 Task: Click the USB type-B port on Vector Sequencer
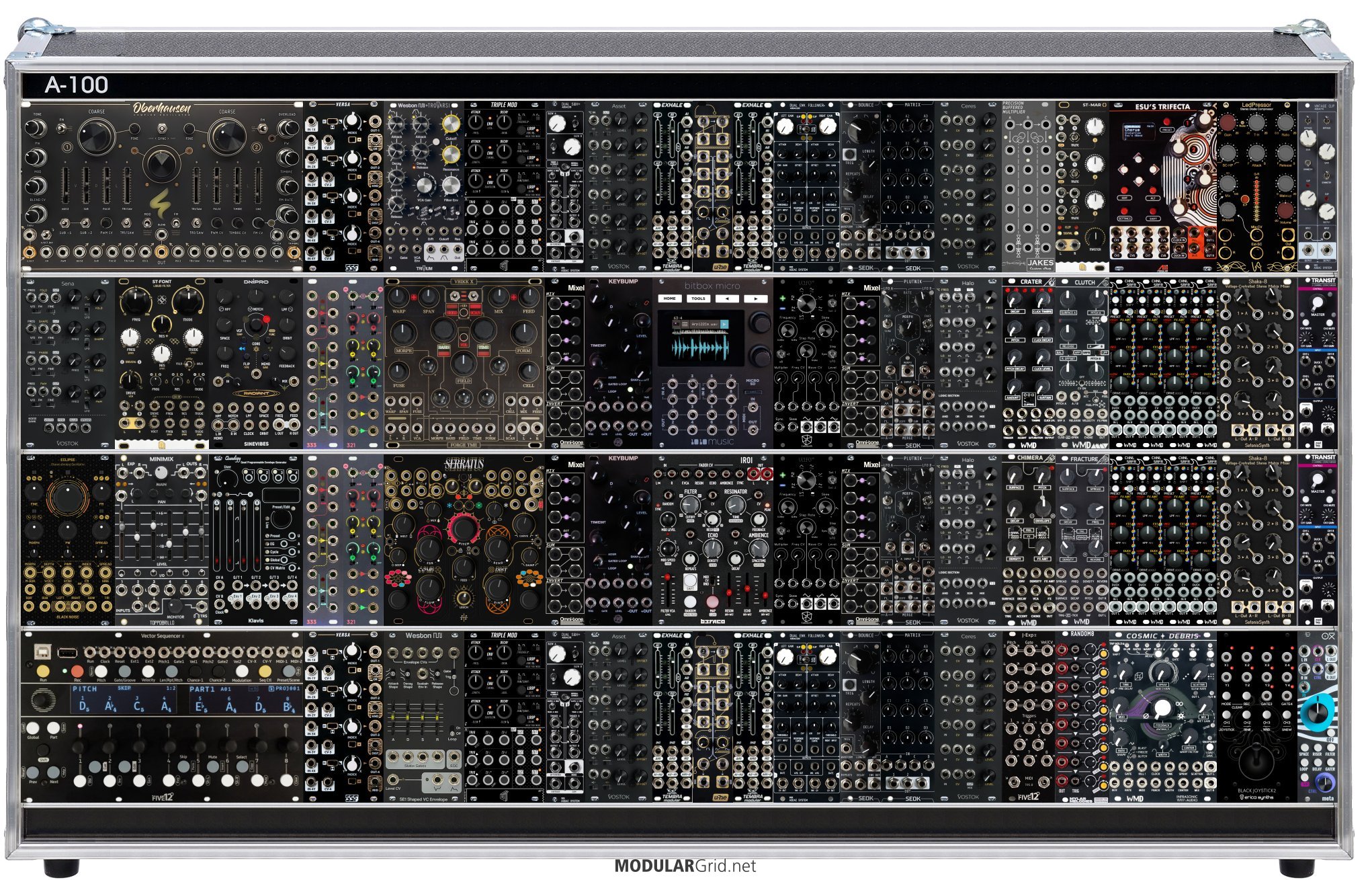(42, 650)
